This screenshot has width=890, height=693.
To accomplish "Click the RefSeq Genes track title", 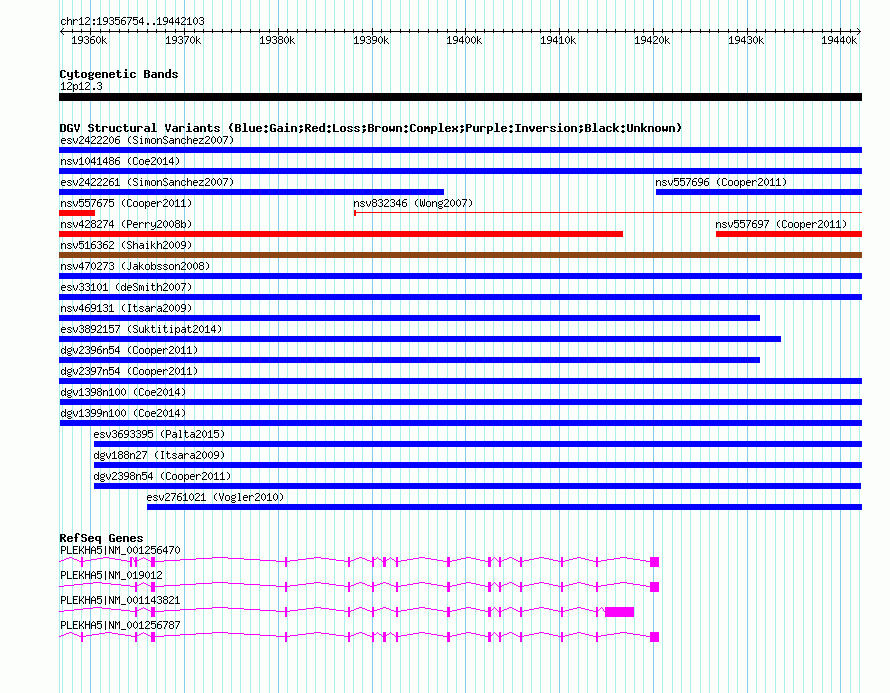I will click(x=101, y=537).
